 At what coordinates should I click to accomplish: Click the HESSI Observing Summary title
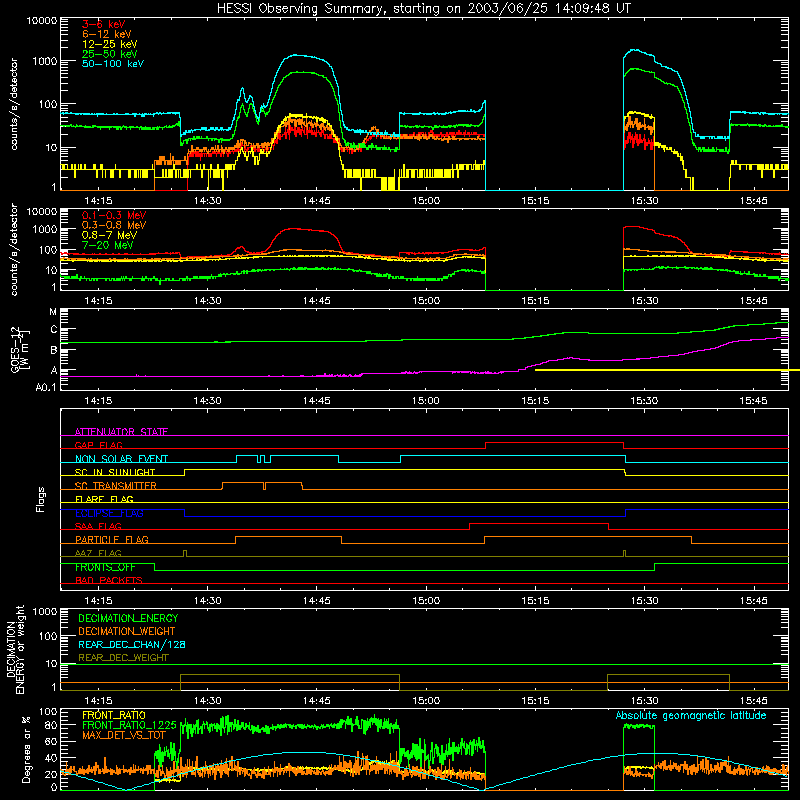[424, 9]
